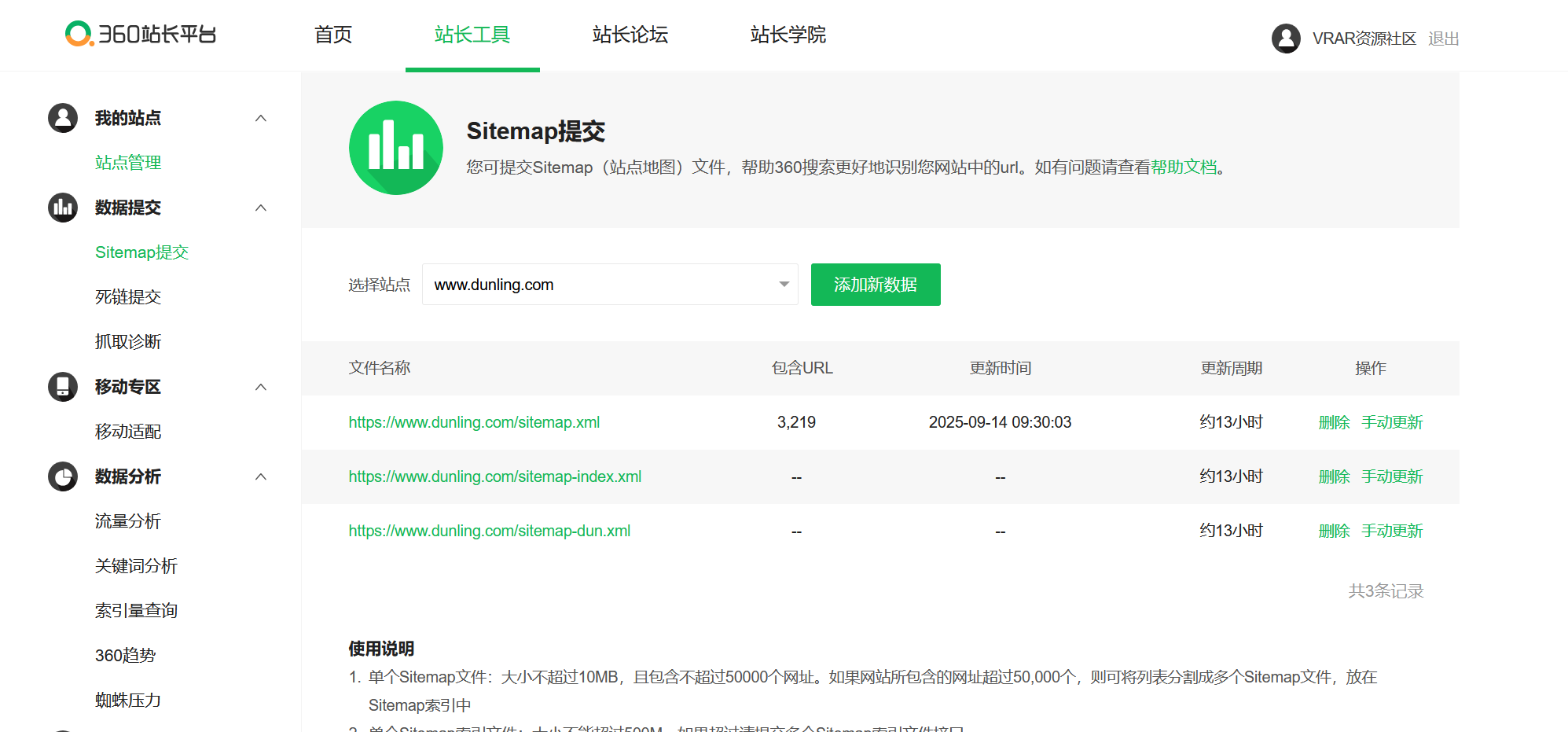Screen dimensions: 1568x732
Task: Click the 文件名称 column header
Action: click(x=380, y=368)
